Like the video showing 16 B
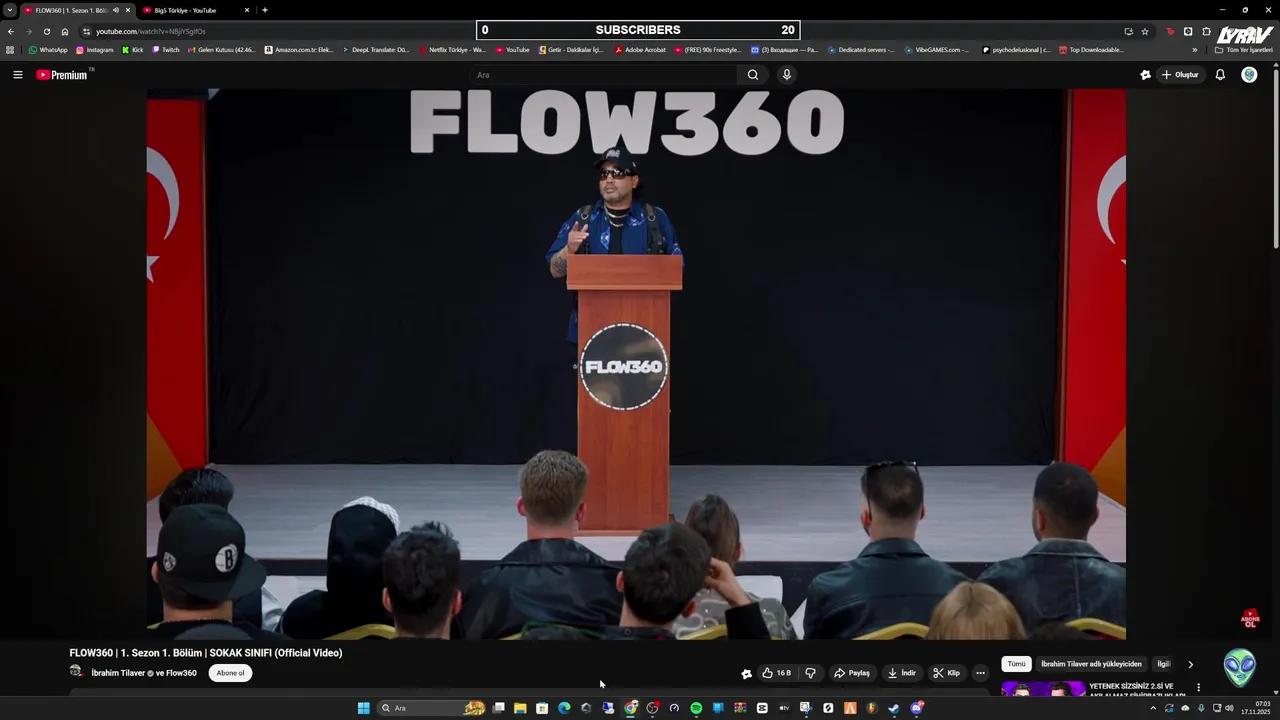The width and height of the screenshot is (1280, 720). pyautogui.click(x=776, y=673)
